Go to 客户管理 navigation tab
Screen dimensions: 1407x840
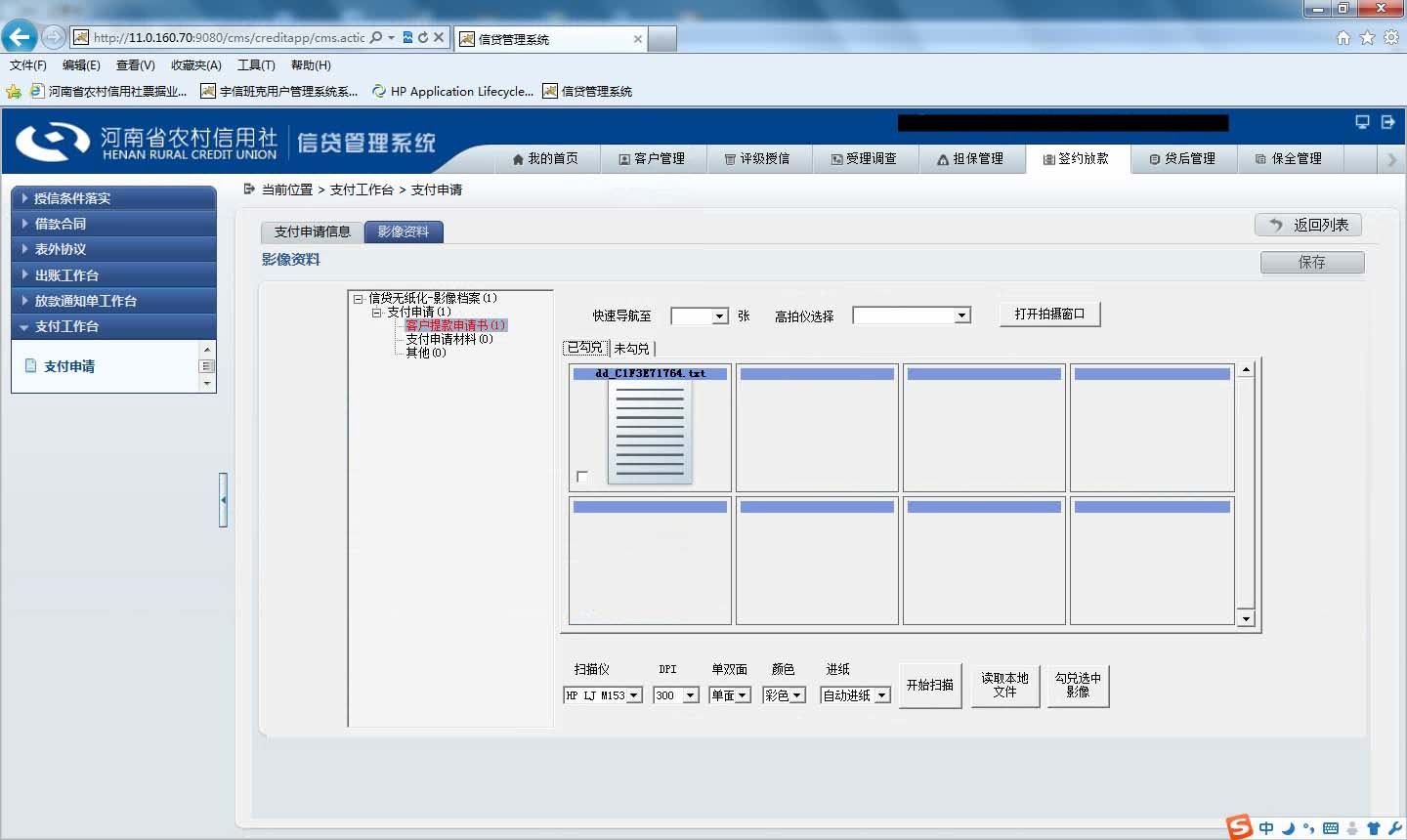[652, 159]
